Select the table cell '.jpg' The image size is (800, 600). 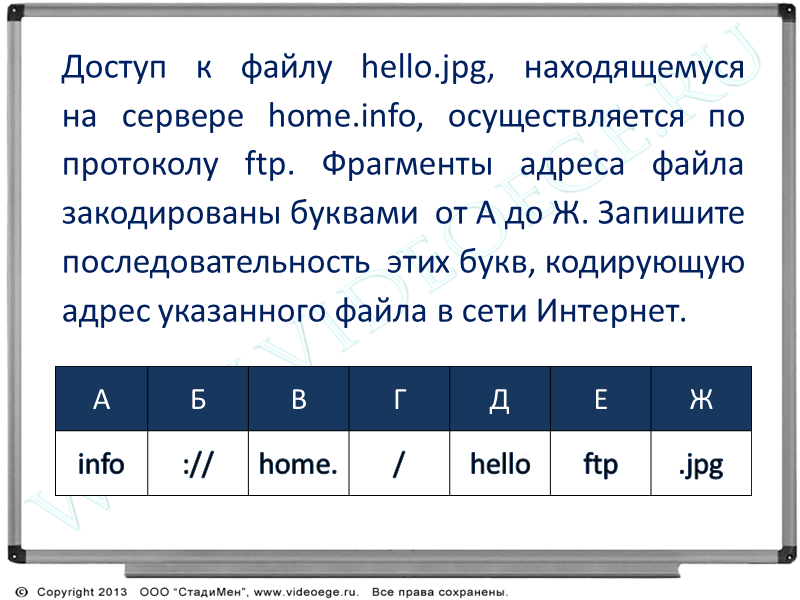coord(701,463)
